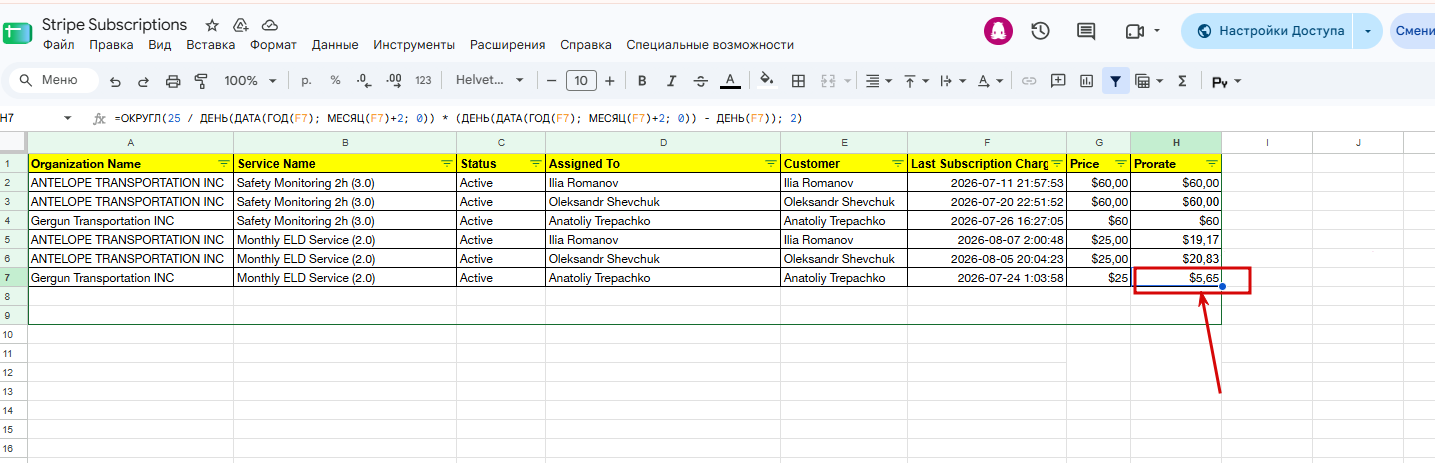Activate the paint format tool
Viewport: 1435px width, 463px height.
[201, 81]
